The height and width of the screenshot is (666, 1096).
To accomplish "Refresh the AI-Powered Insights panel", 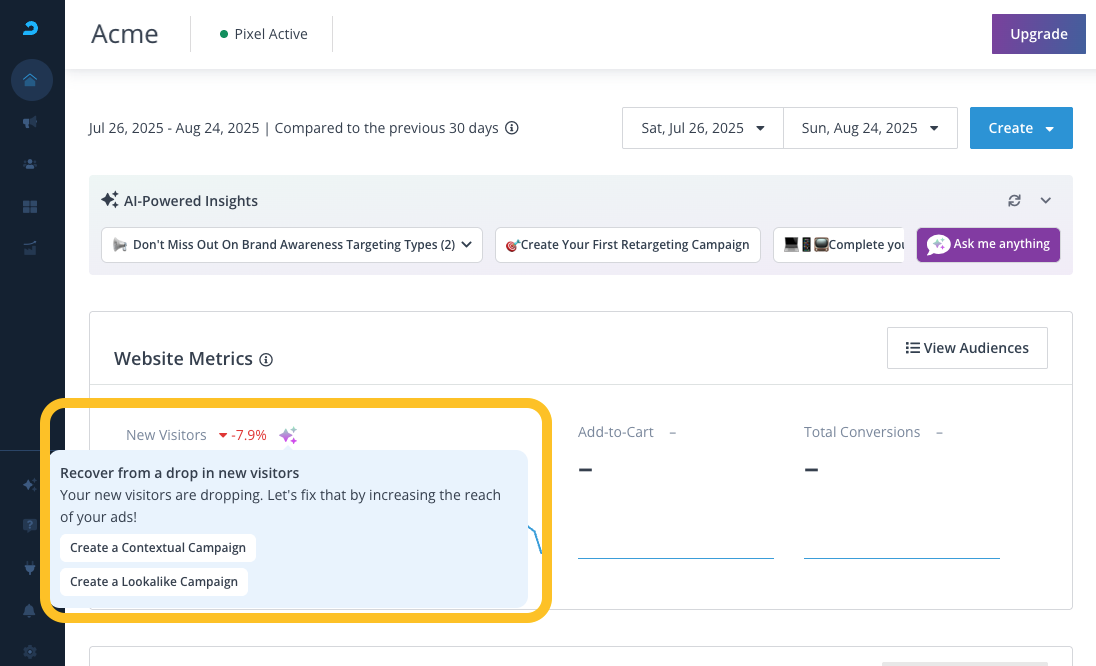I will (1014, 201).
